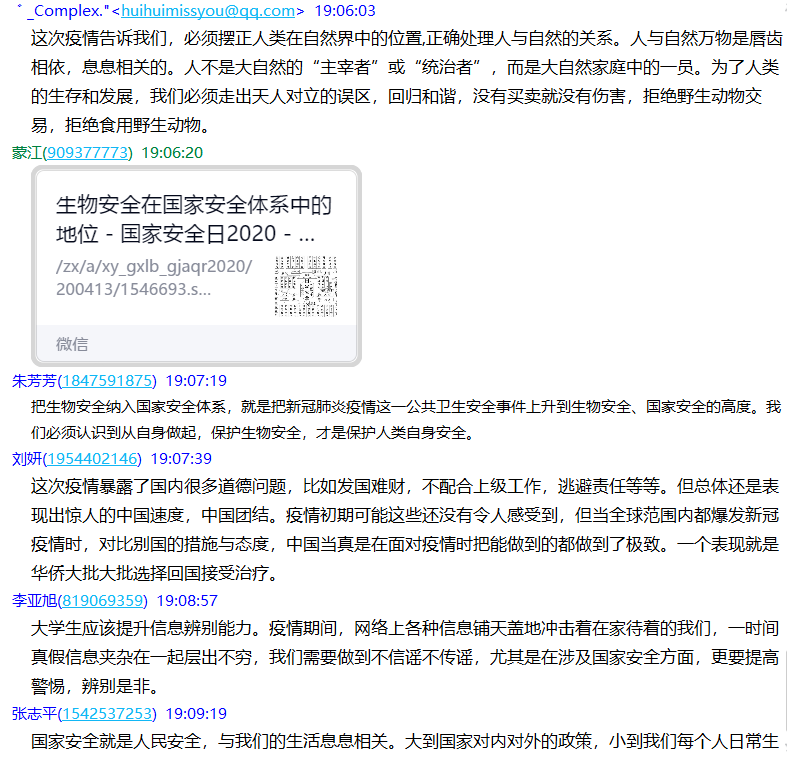The image size is (787, 757).
Task: Open 李亚旭's QQ number 819069359 link
Action: click(x=104, y=601)
